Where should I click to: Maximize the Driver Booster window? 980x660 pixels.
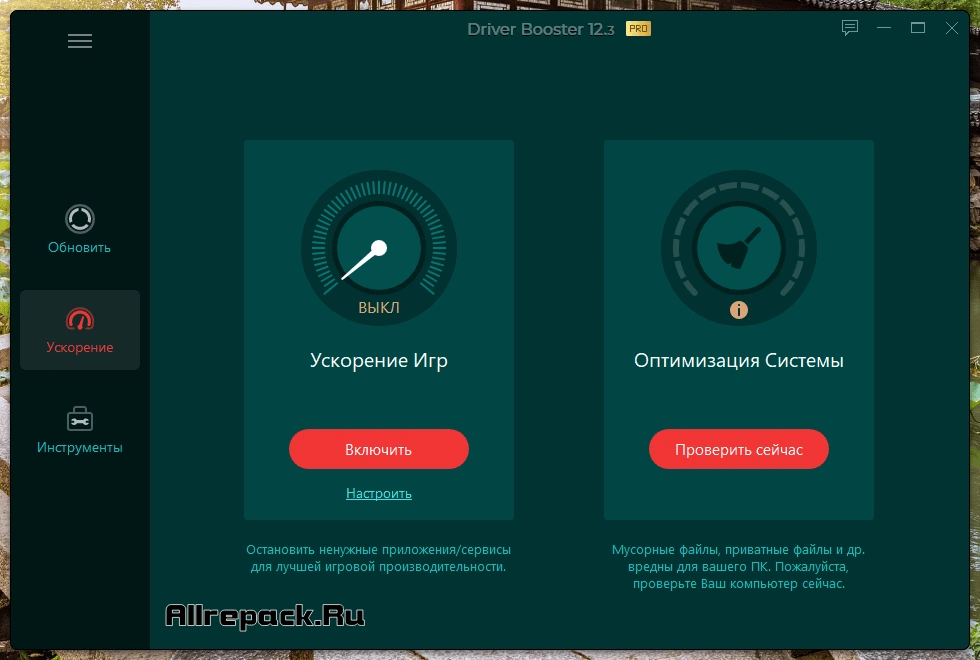click(918, 28)
